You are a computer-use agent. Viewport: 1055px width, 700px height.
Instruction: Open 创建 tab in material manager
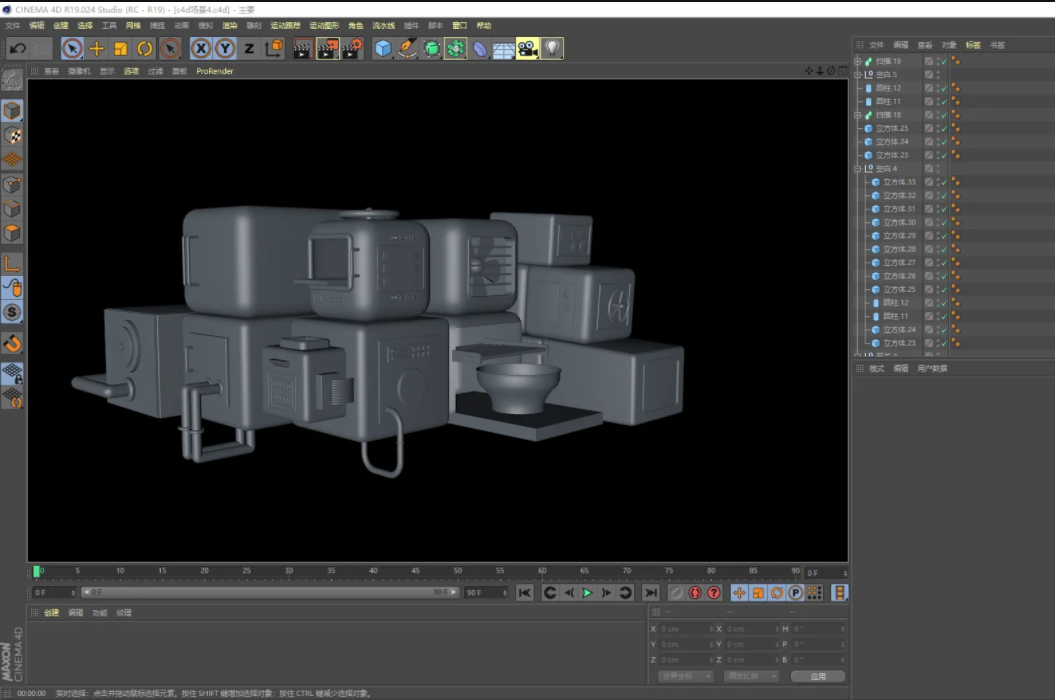point(51,612)
